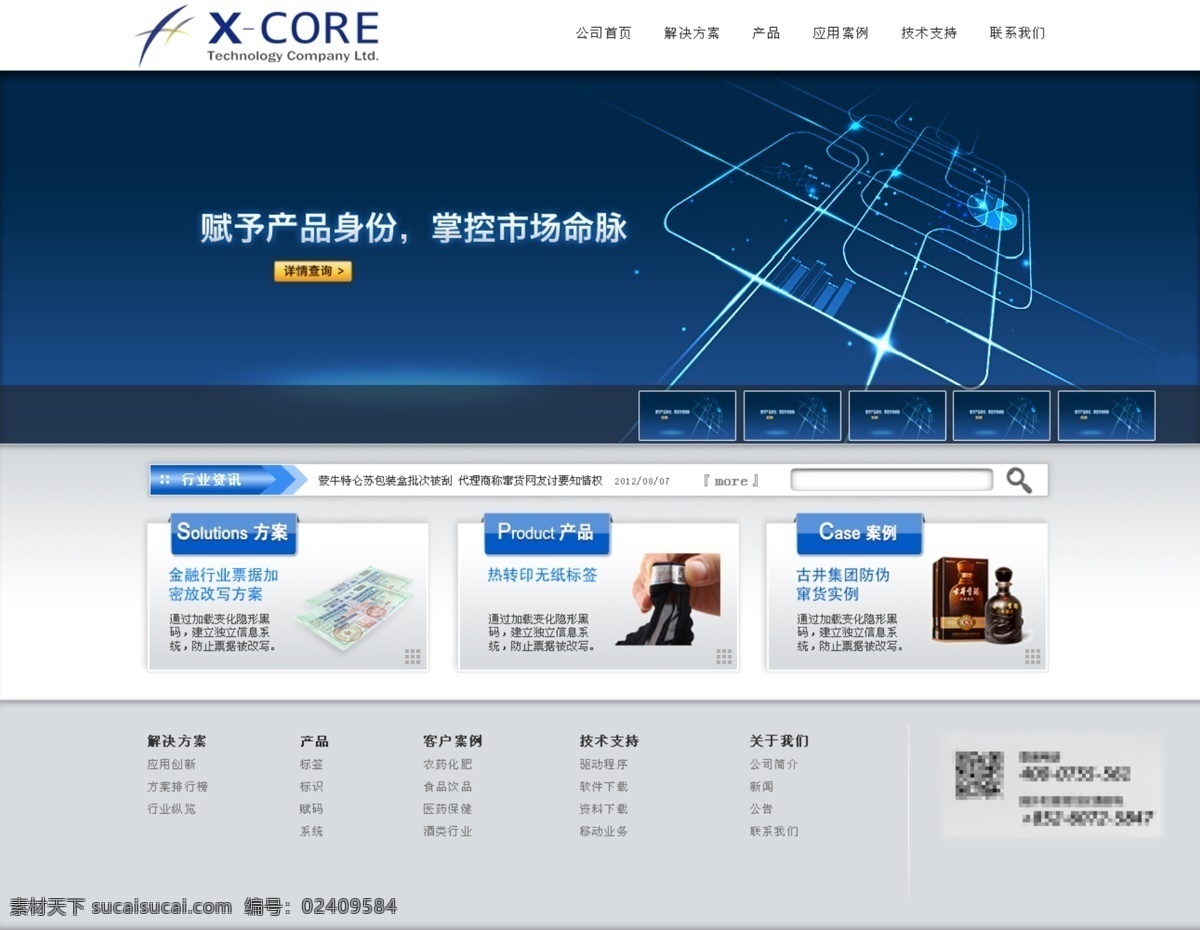
Task: Select rightmost banner carousel thumbnail
Action: tap(1106, 416)
